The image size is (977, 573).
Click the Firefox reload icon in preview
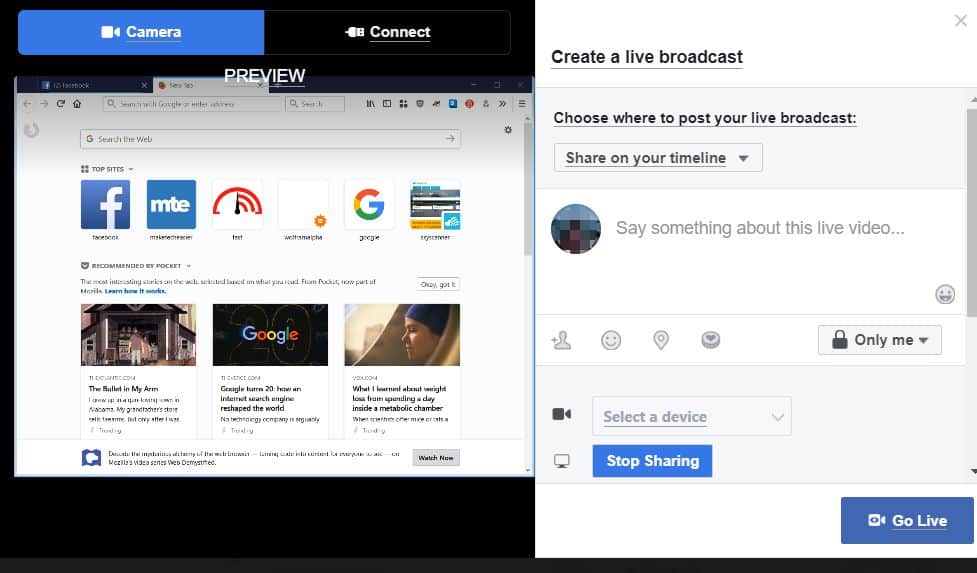60,104
